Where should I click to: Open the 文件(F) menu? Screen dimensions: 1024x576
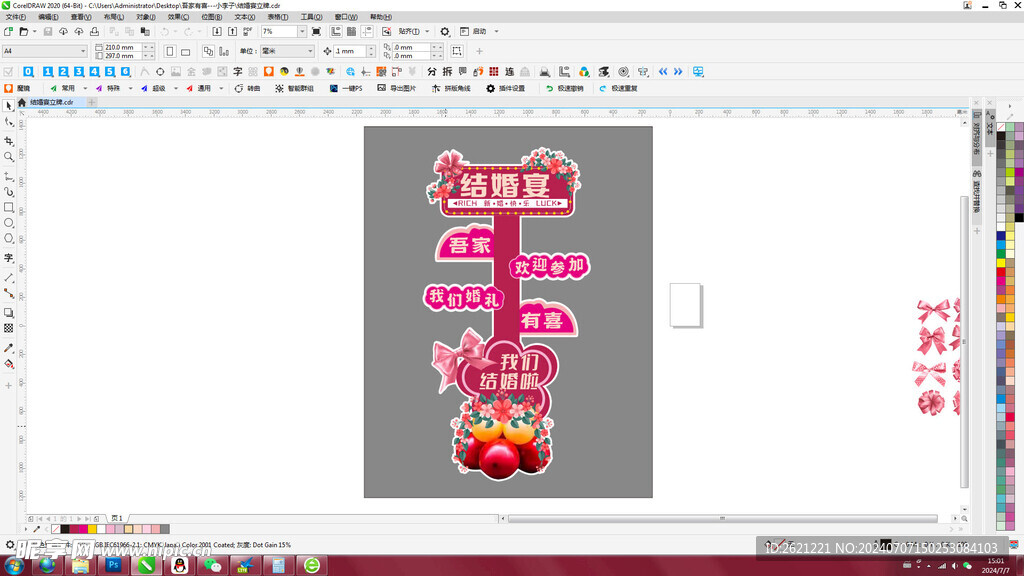pyautogui.click(x=16, y=17)
